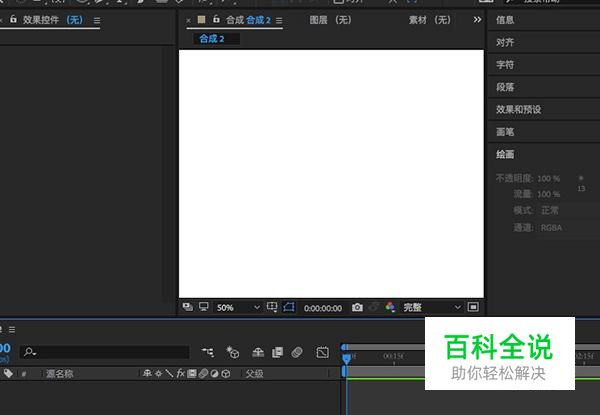
Task: Click the show channel RGB color icon
Action: [390, 308]
